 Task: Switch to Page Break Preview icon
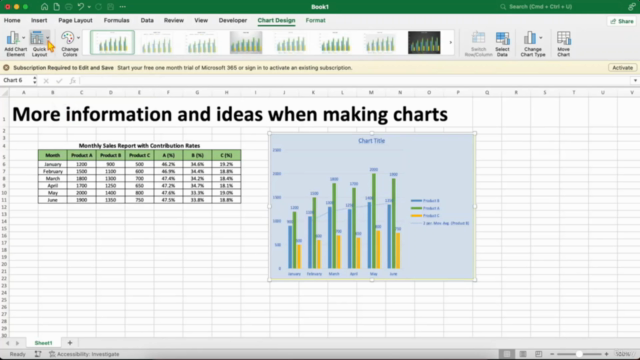[538, 354]
